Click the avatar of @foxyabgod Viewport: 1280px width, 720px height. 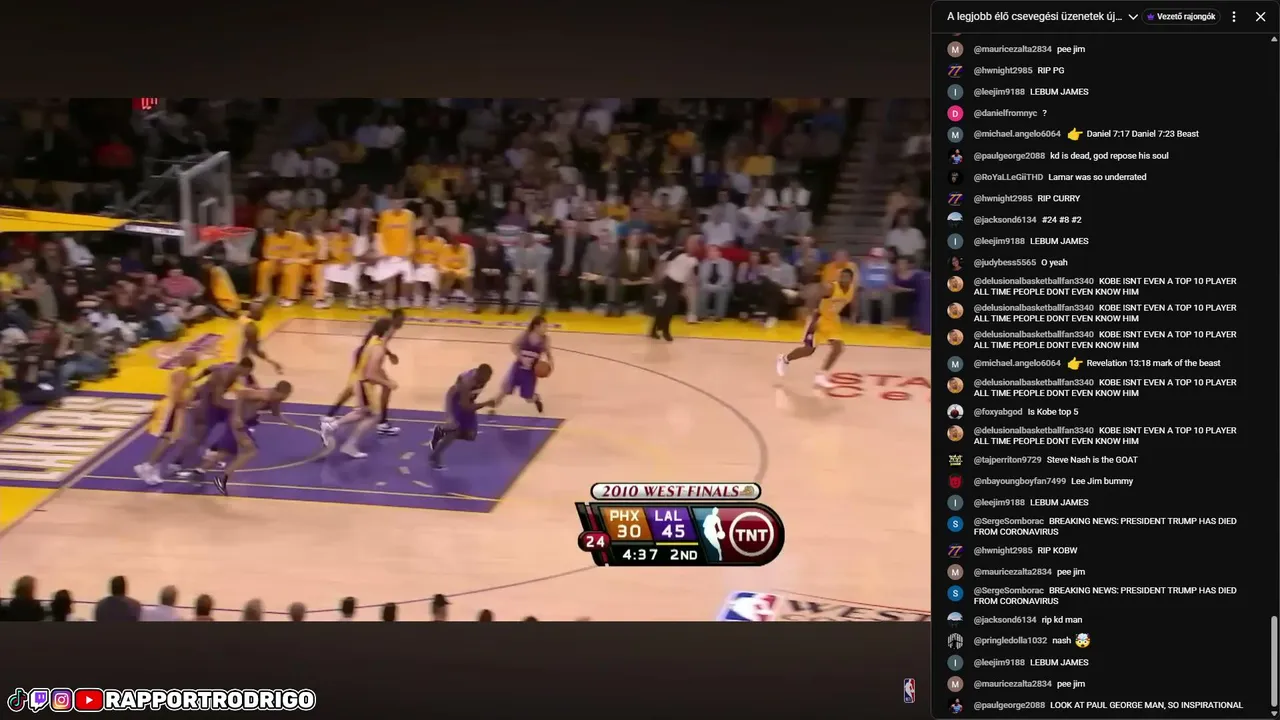click(x=955, y=412)
